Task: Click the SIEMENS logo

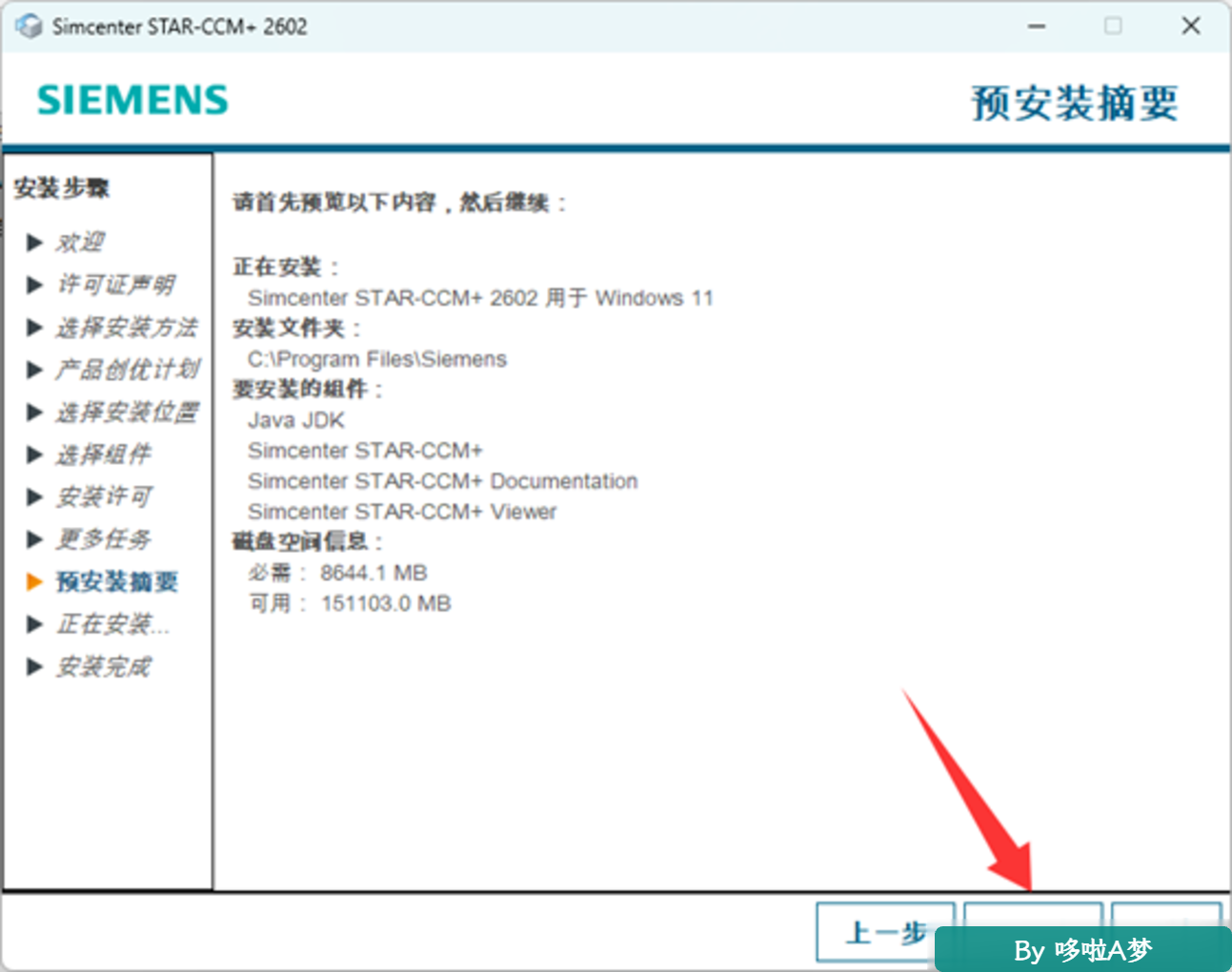Action: click(x=132, y=100)
